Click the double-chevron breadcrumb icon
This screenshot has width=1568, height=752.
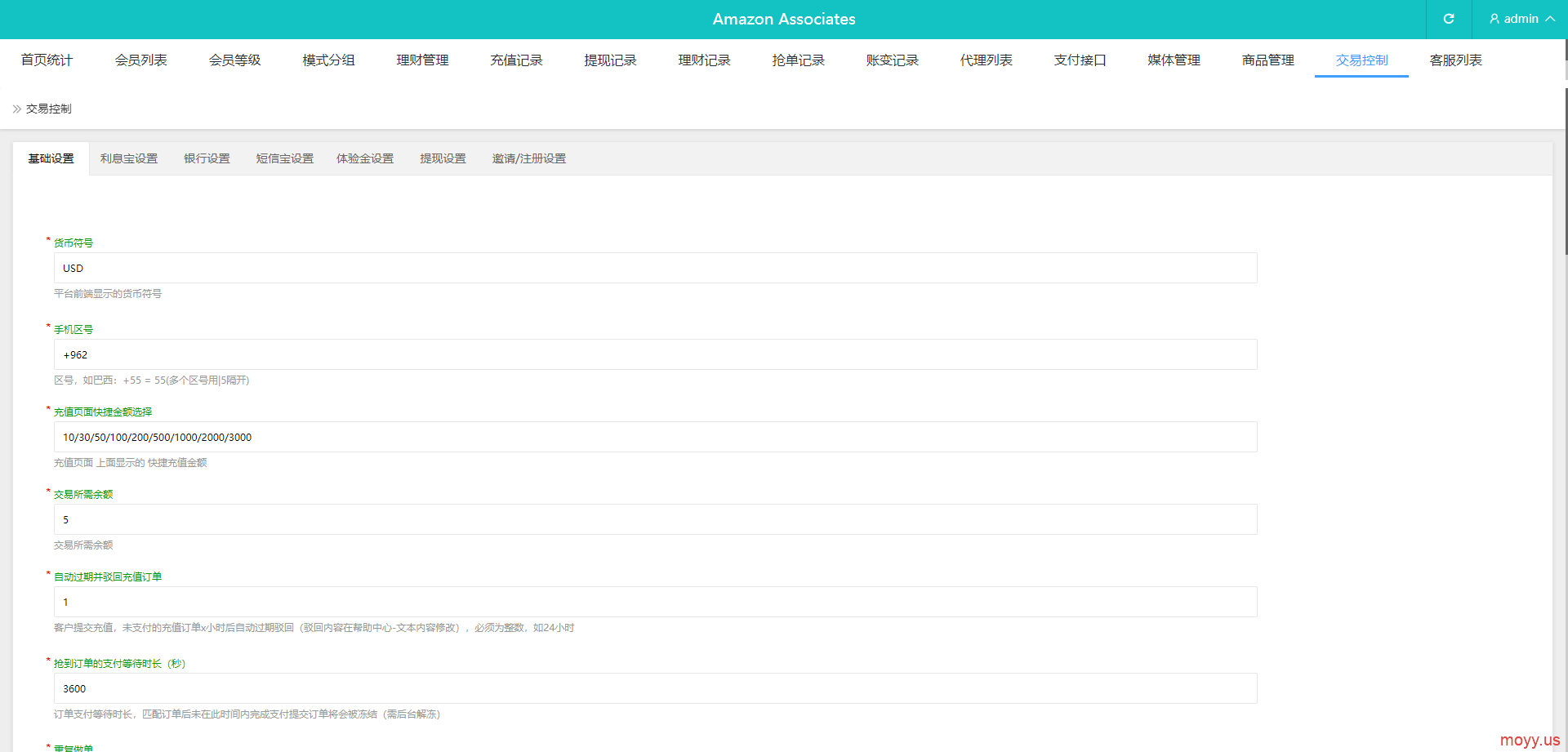click(x=16, y=109)
